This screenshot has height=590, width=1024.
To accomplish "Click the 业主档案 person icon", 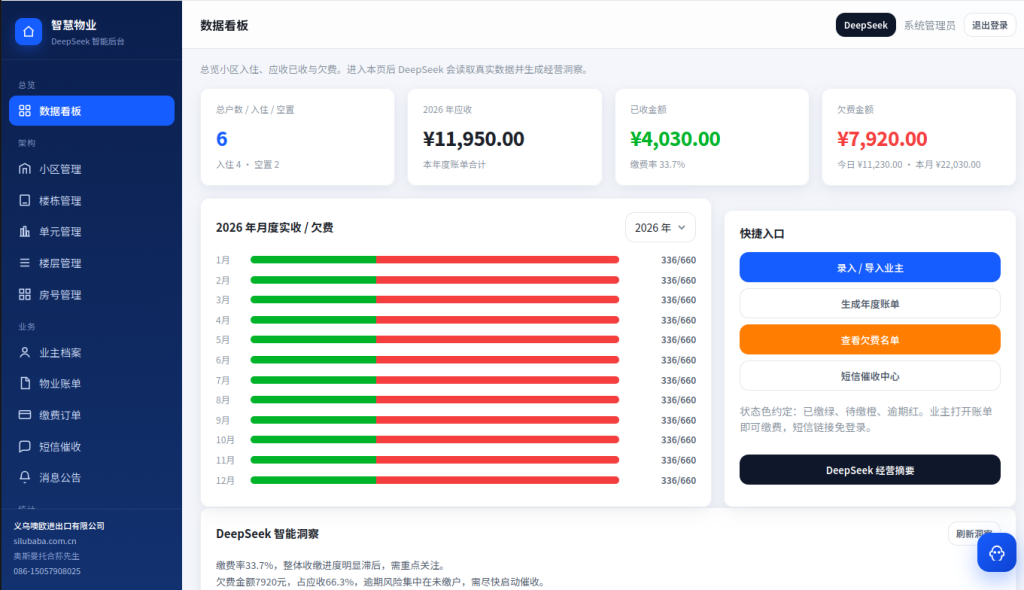I will click(x=25, y=352).
